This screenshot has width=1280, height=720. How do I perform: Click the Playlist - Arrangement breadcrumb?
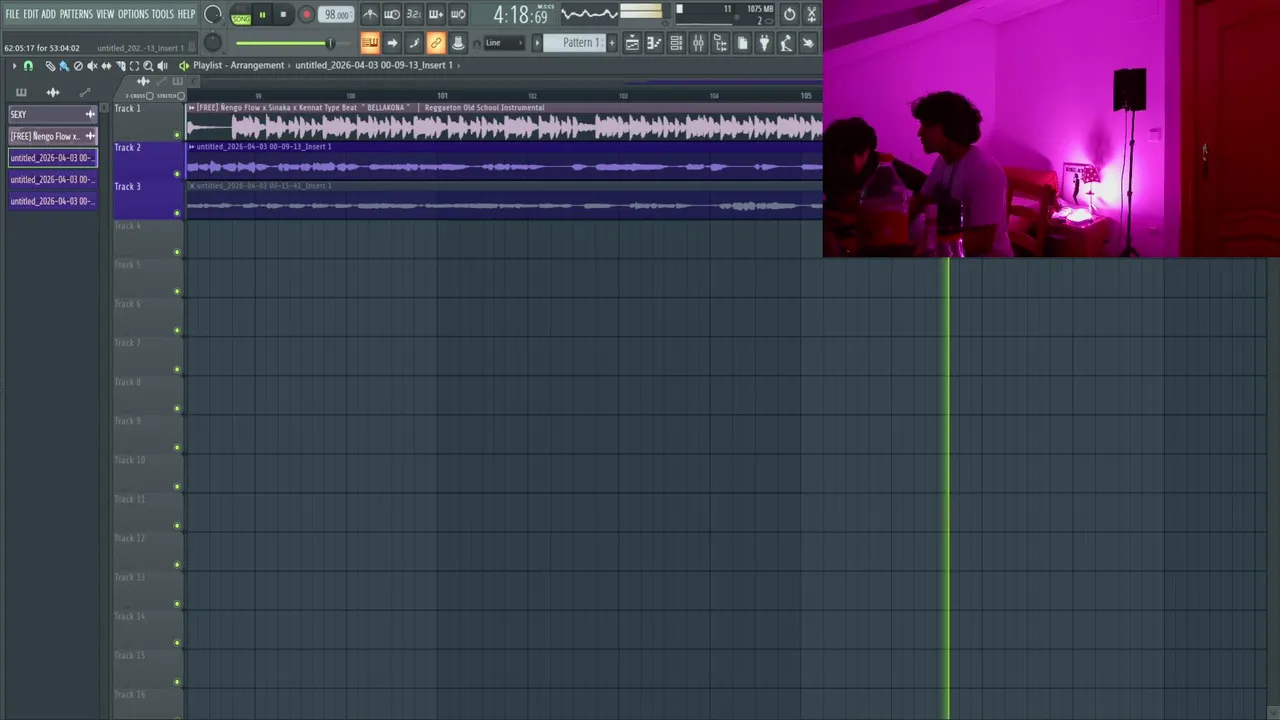click(238, 65)
